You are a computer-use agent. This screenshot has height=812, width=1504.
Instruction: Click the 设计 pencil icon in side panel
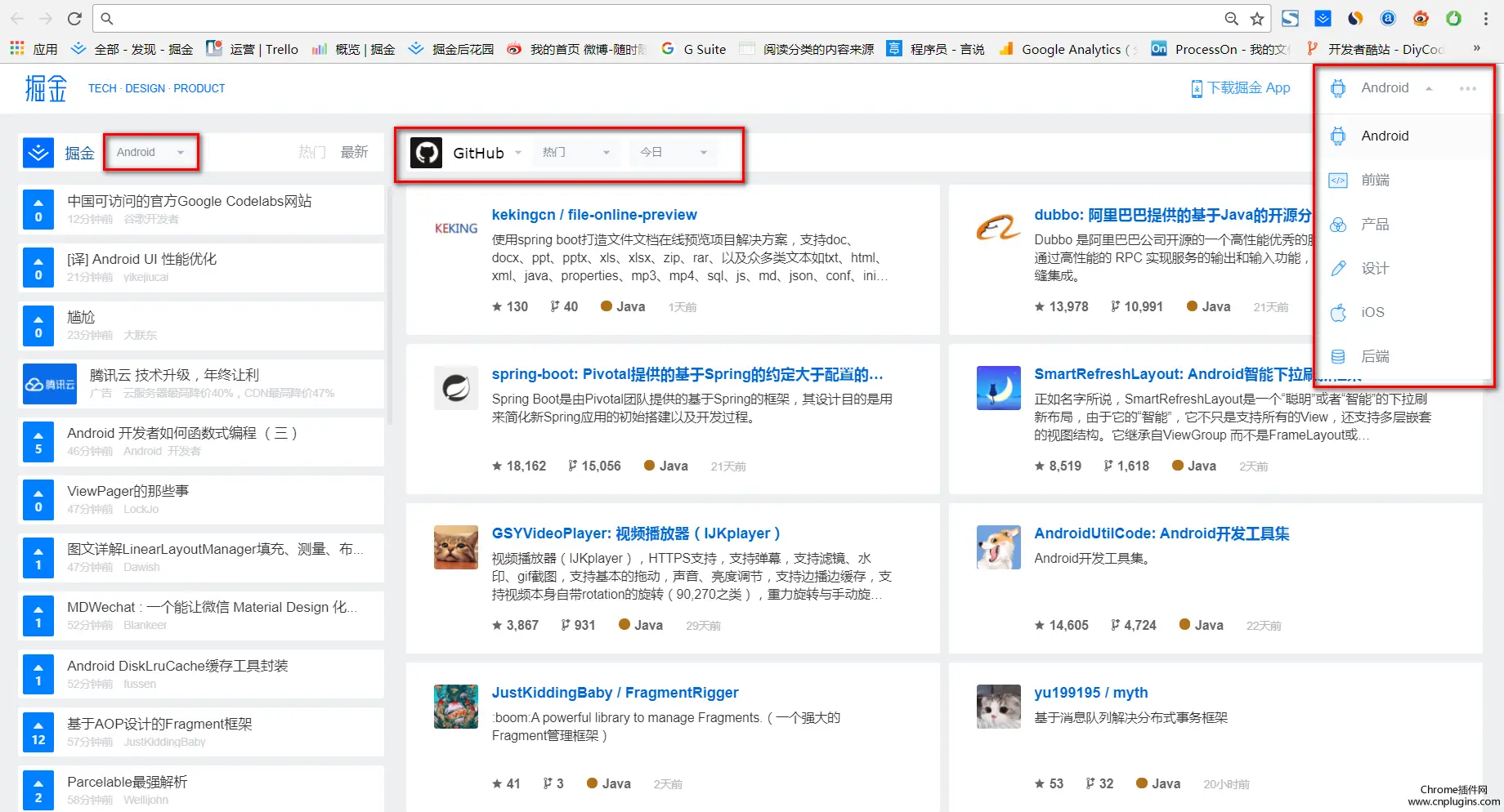[1339, 268]
